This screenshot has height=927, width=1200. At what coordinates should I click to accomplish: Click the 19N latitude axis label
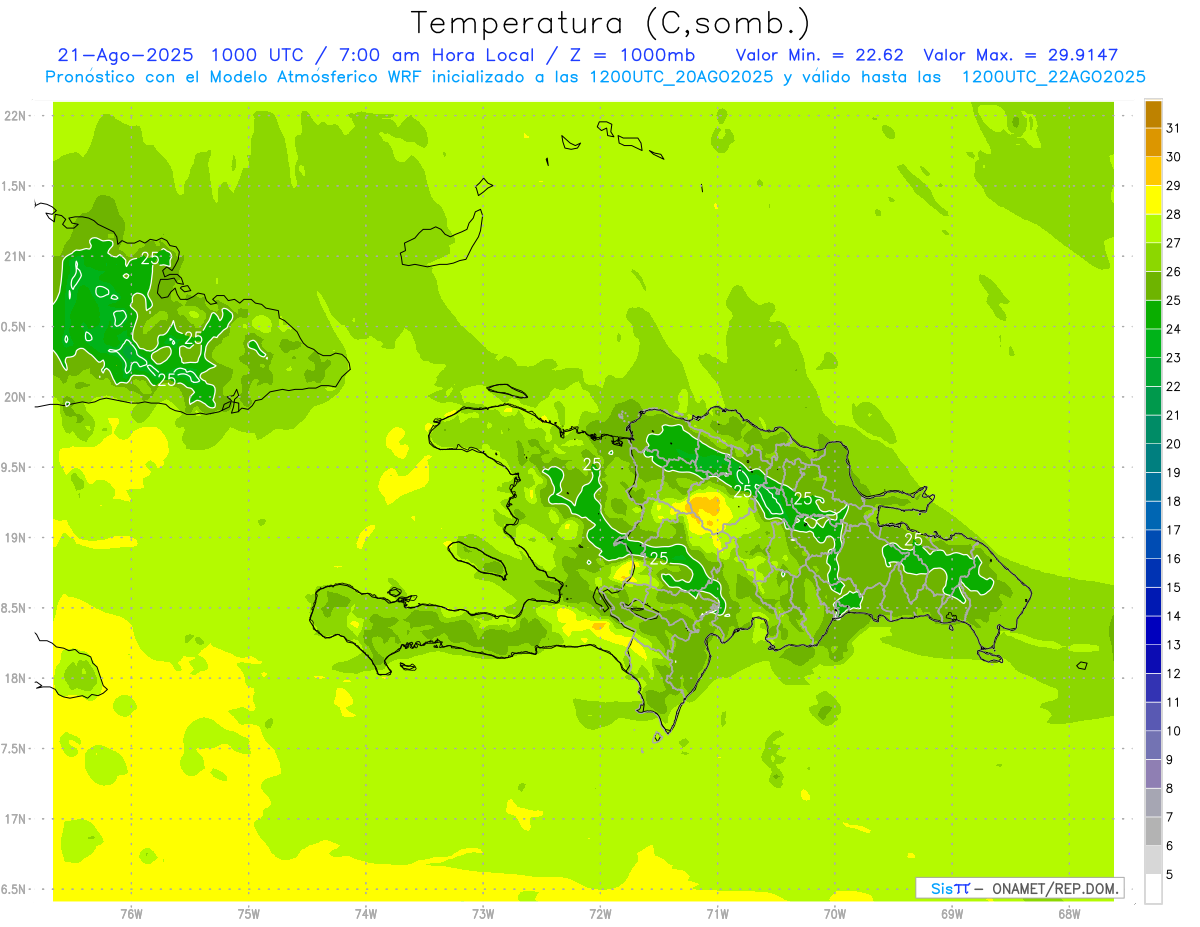(15, 538)
